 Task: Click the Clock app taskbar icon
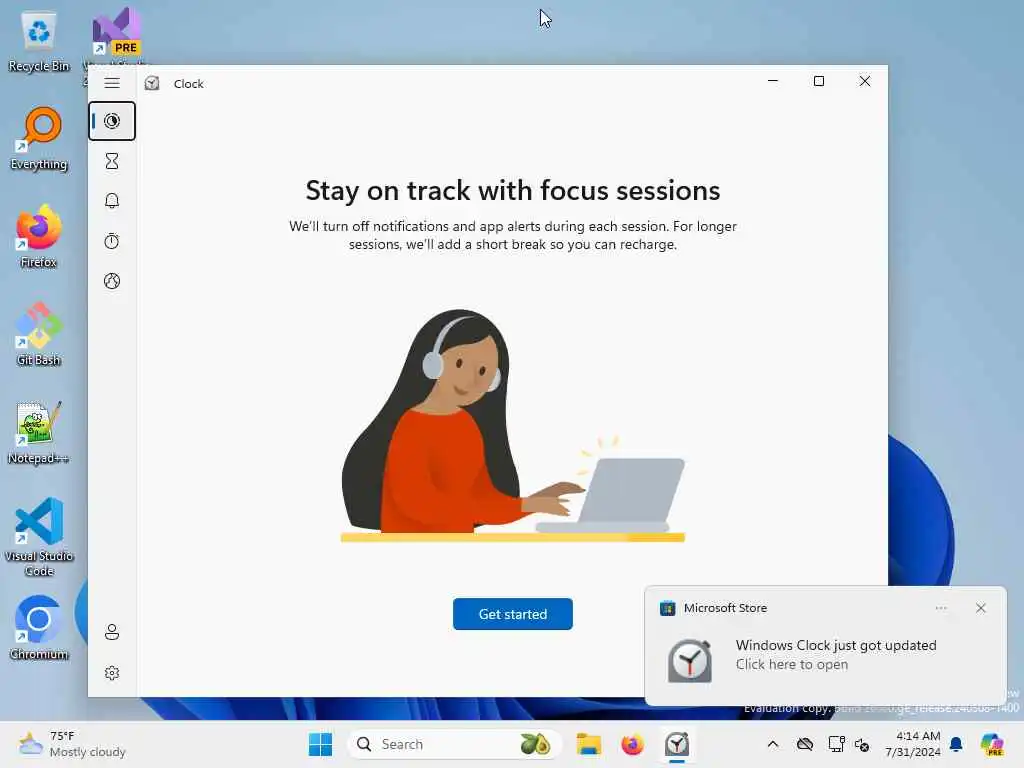point(677,744)
